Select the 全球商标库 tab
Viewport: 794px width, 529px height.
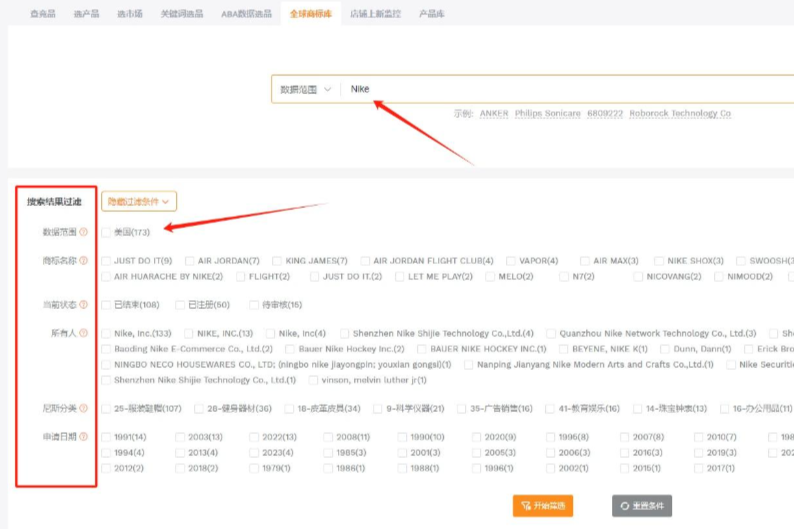click(x=310, y=14)
